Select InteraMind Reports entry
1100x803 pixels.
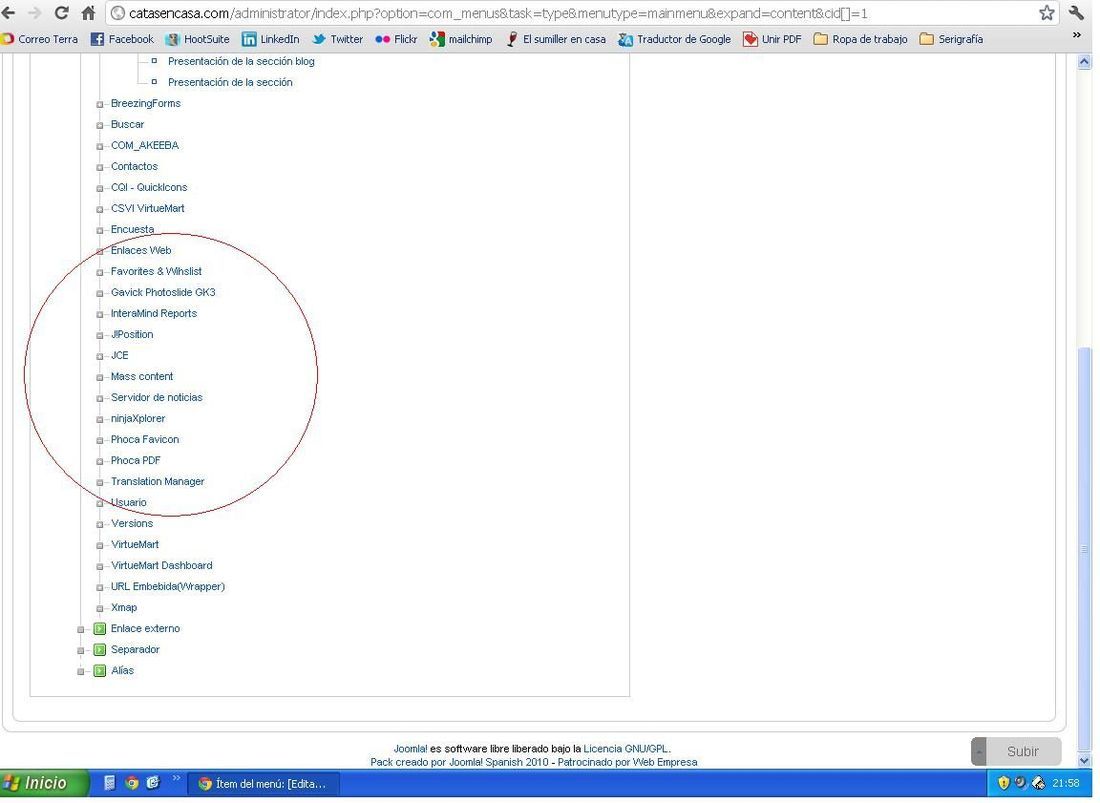[154, 314]
